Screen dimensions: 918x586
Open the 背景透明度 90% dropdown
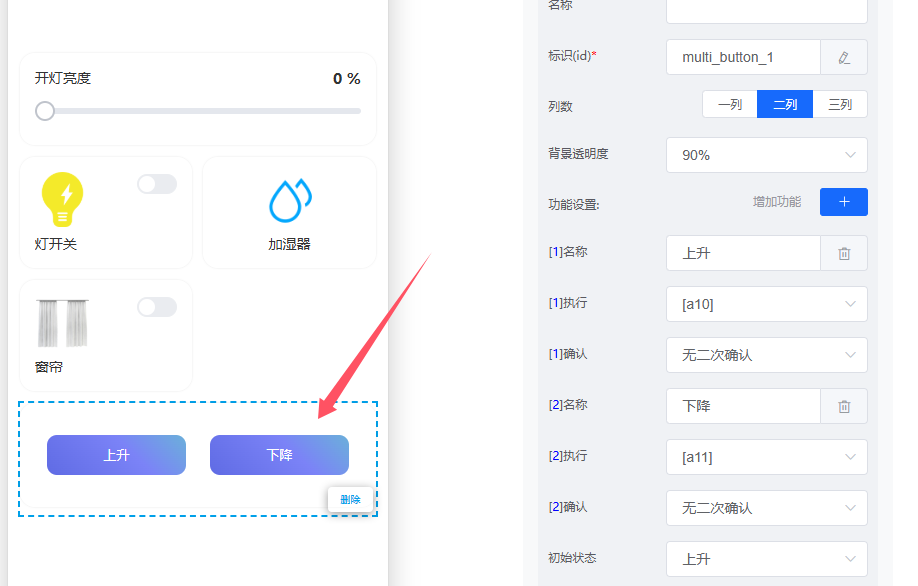tap(766, 155)
